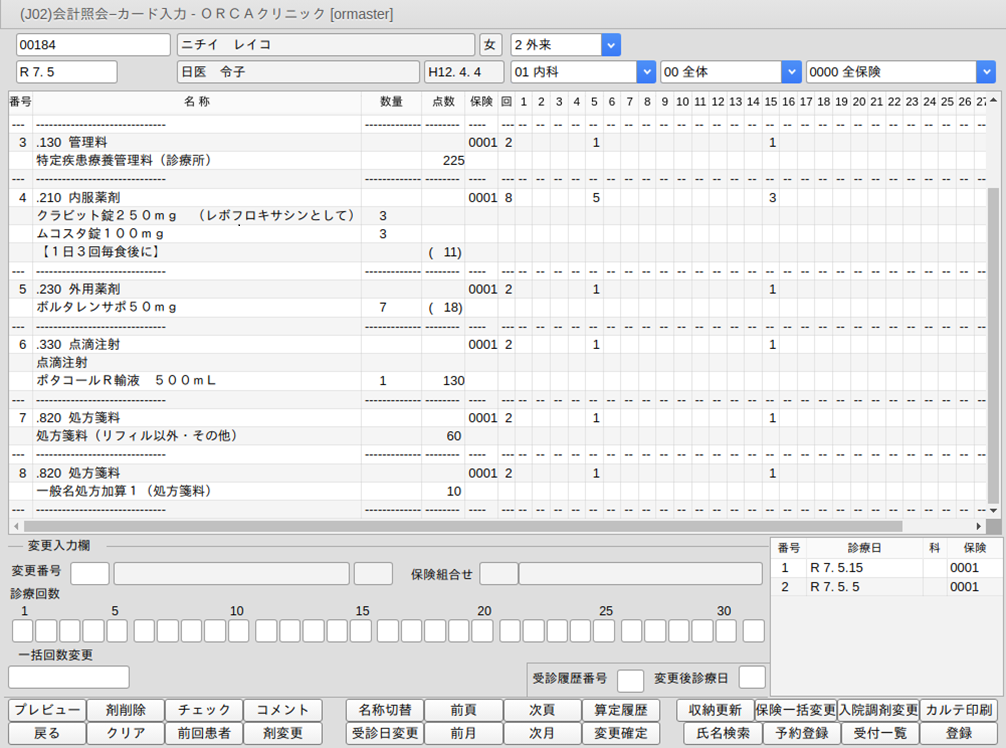Click the プレビュー button

(x=47, y=710)
